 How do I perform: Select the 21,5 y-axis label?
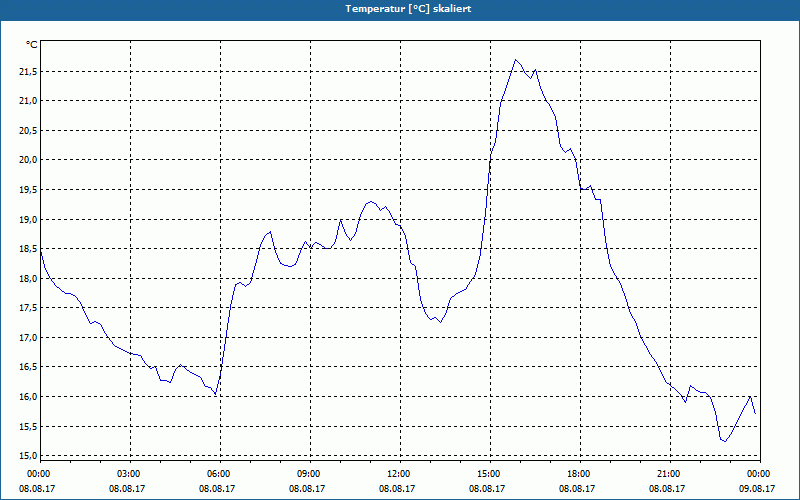pyautogui.click(x=28, y=71)
